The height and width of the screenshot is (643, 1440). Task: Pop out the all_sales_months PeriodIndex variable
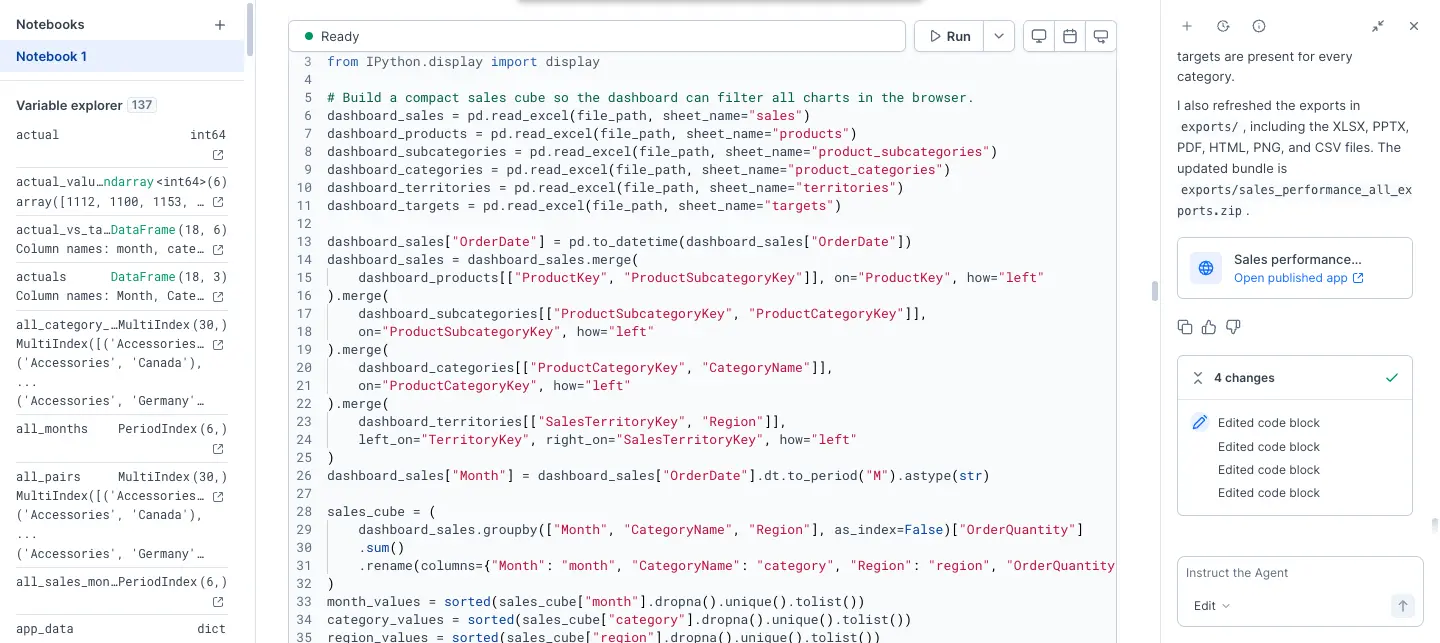(x=218, y=602)
